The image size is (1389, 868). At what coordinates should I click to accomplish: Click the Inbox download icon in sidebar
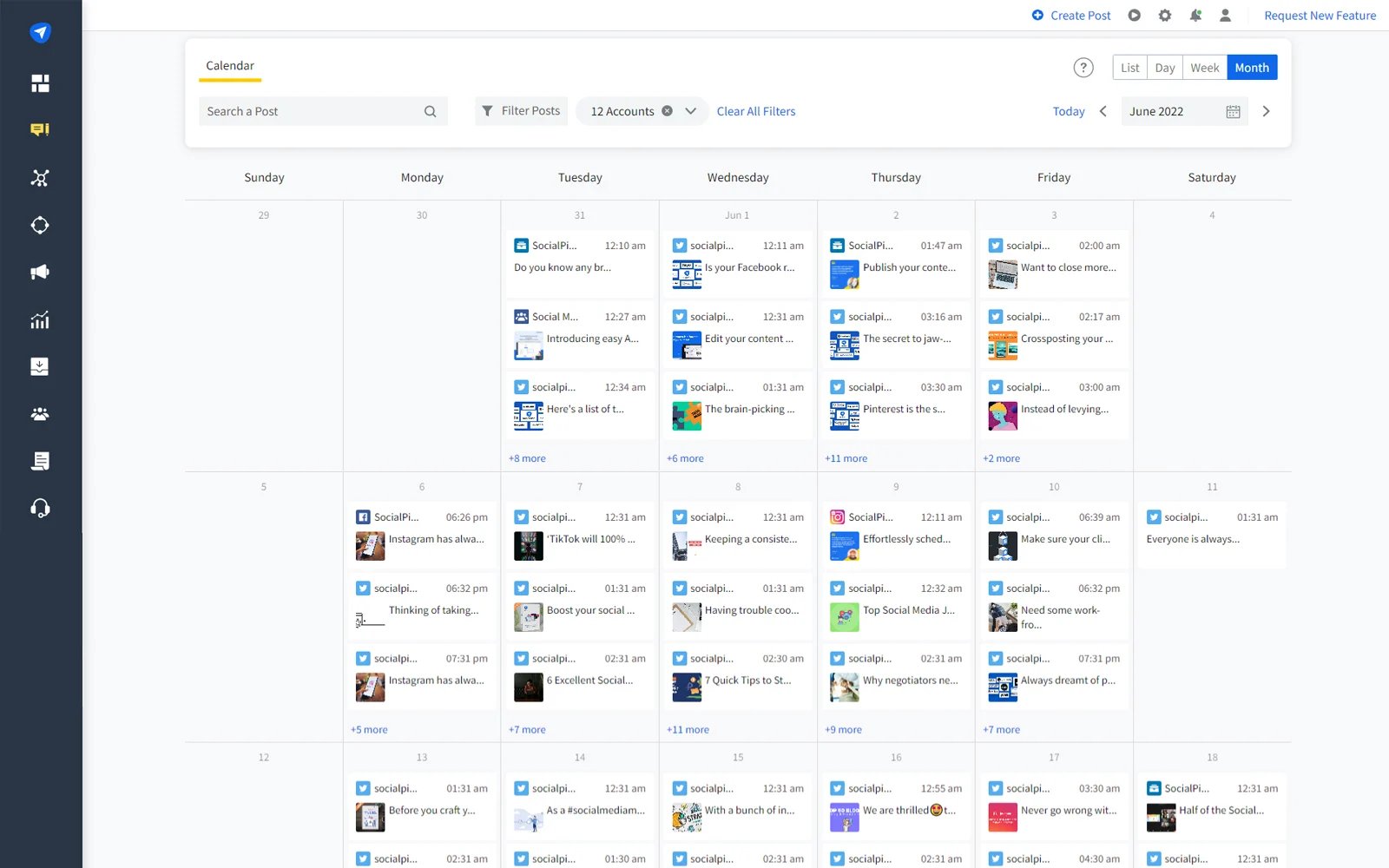click(x=40, y=365)
